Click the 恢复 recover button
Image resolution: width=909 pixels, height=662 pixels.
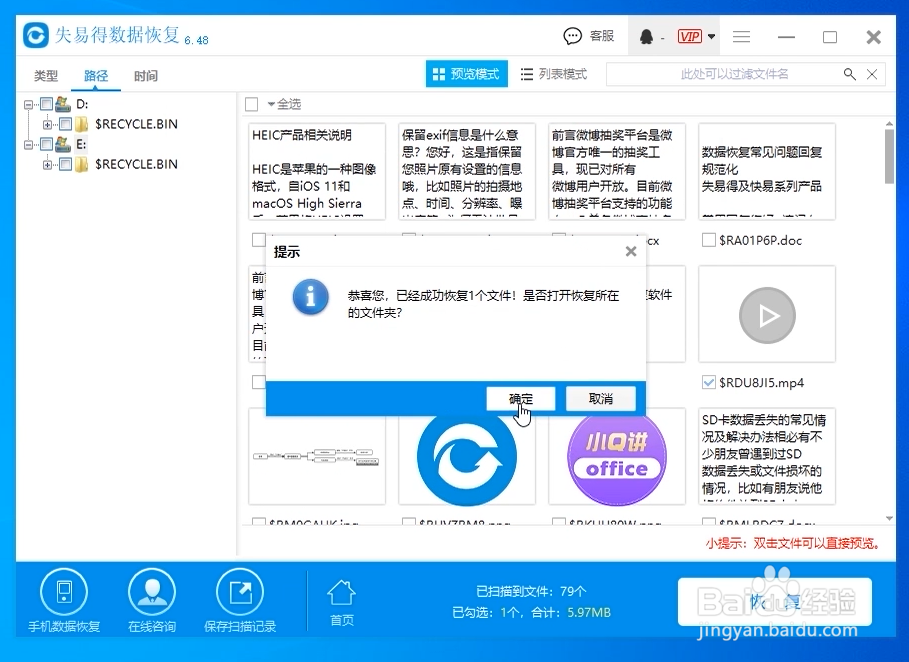pos(777,601)
